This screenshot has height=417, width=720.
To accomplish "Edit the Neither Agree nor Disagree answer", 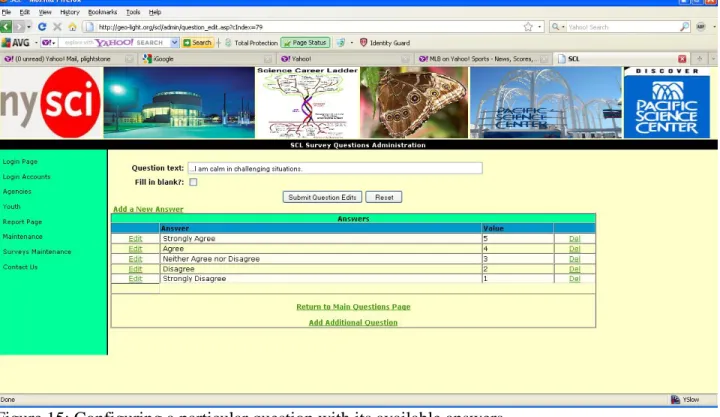I will pos(135,259).
